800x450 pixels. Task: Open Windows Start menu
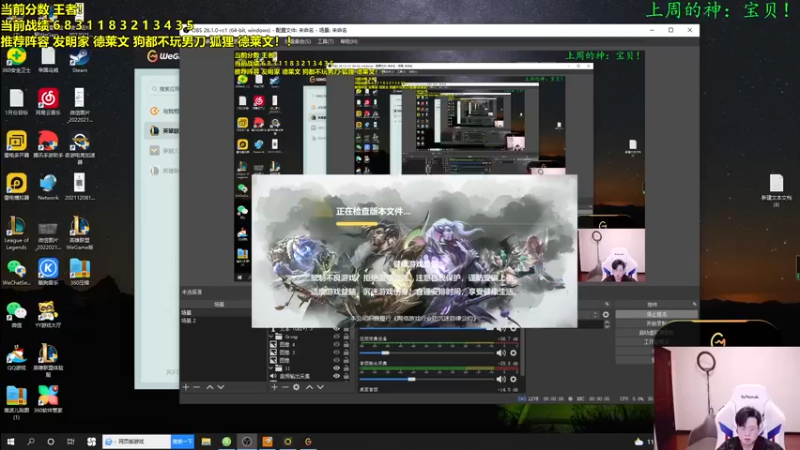click(10, 441)
